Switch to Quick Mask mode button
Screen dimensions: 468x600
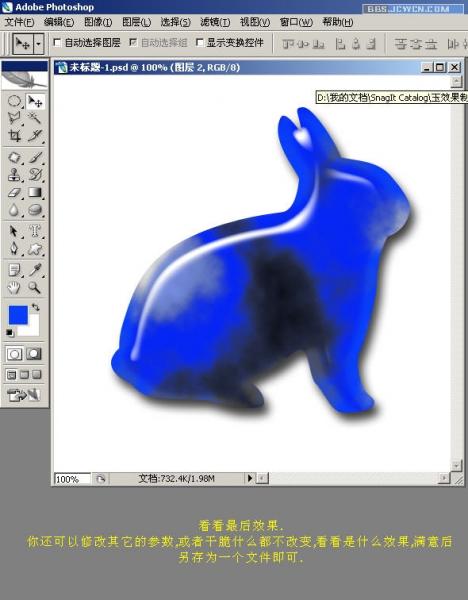pos(34,354)
